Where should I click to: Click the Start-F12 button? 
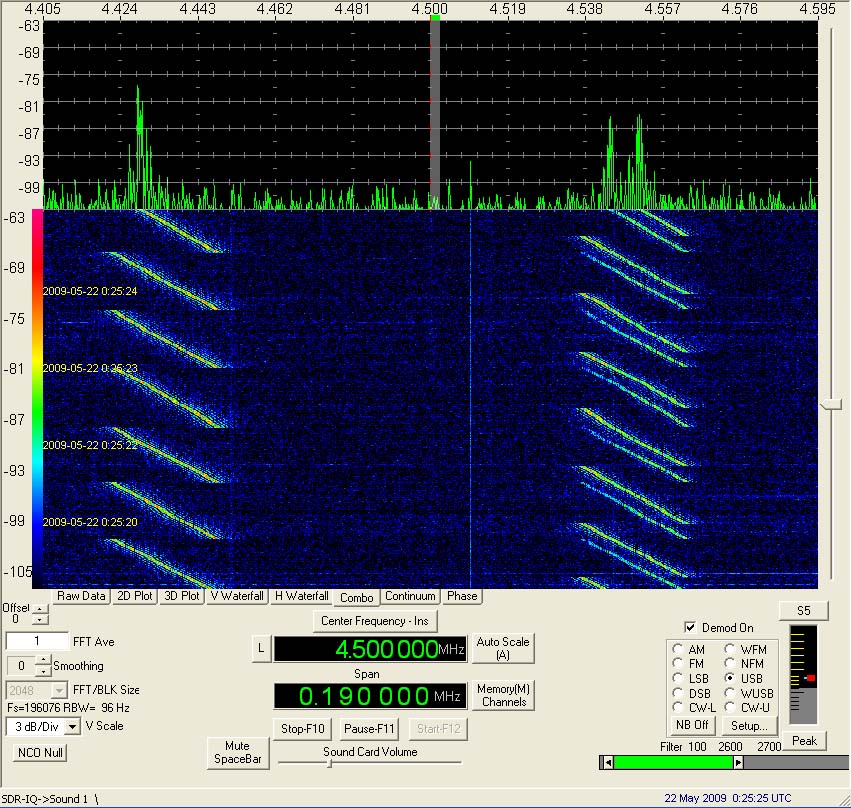tap(439, 729)
